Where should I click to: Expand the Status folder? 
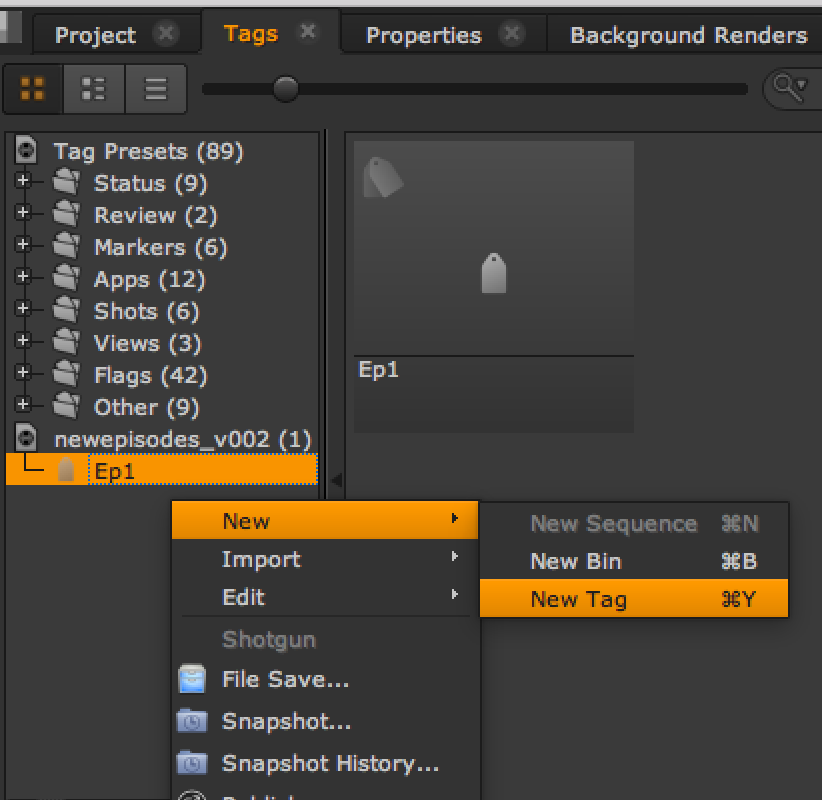23,181
